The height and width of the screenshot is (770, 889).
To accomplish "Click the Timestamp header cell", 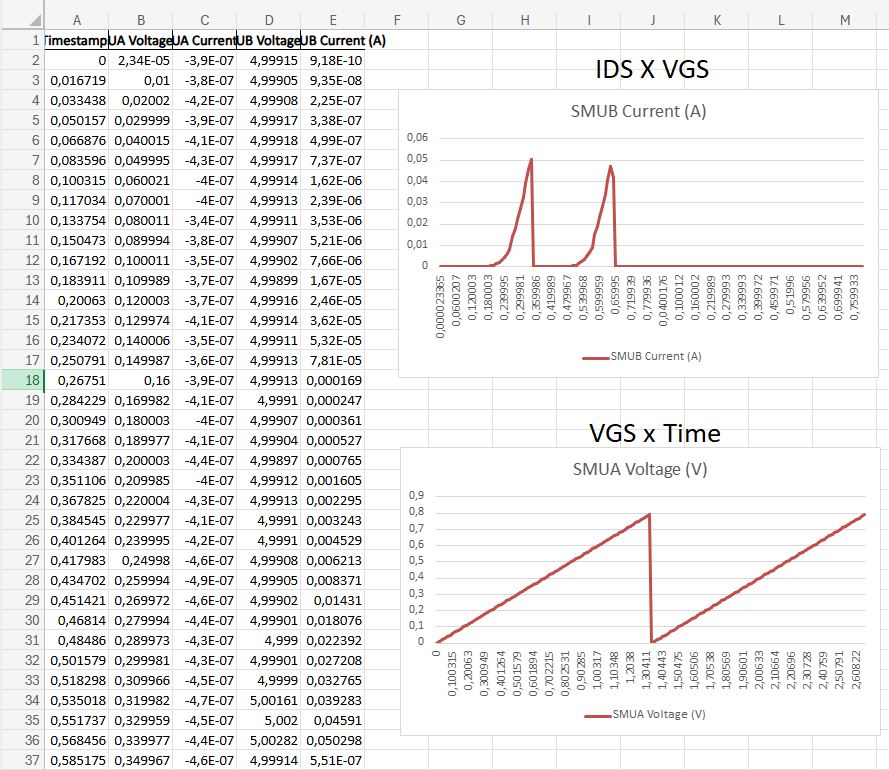I will coord(77,40).
